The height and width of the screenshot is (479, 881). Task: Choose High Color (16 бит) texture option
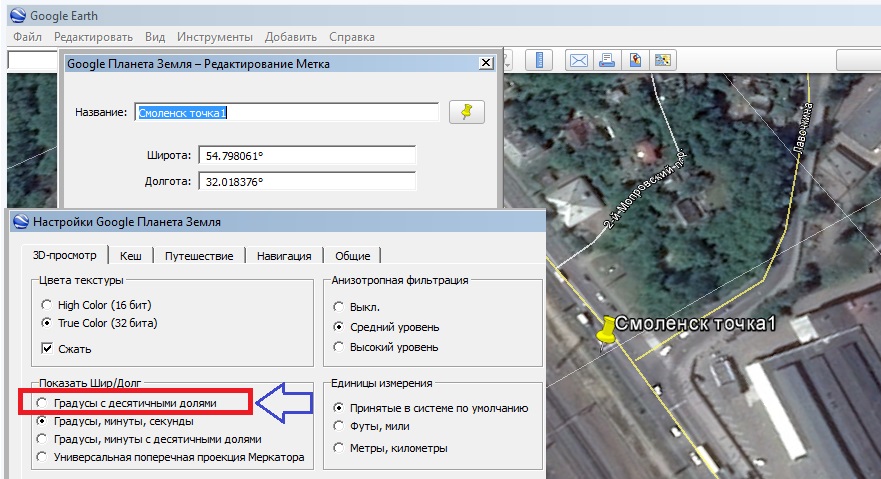pyautogui.click(x=47, y=304)
